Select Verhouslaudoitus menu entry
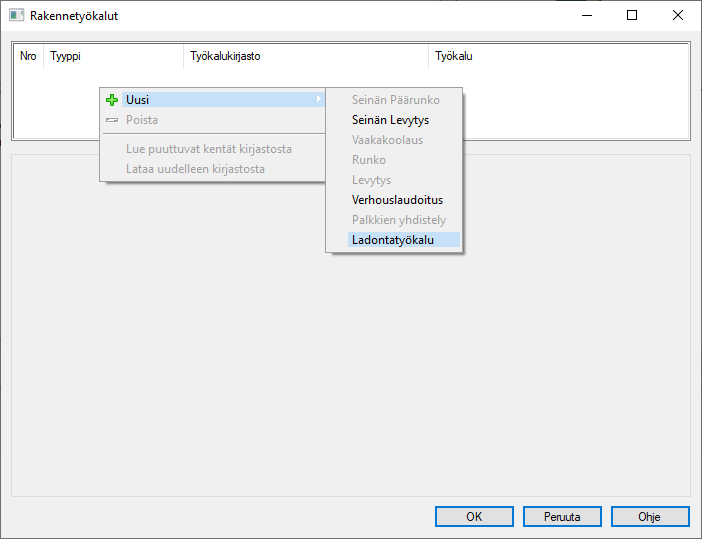Image resolution: width=702 pixels, height=539 pixels. click(x=397, y=200)
